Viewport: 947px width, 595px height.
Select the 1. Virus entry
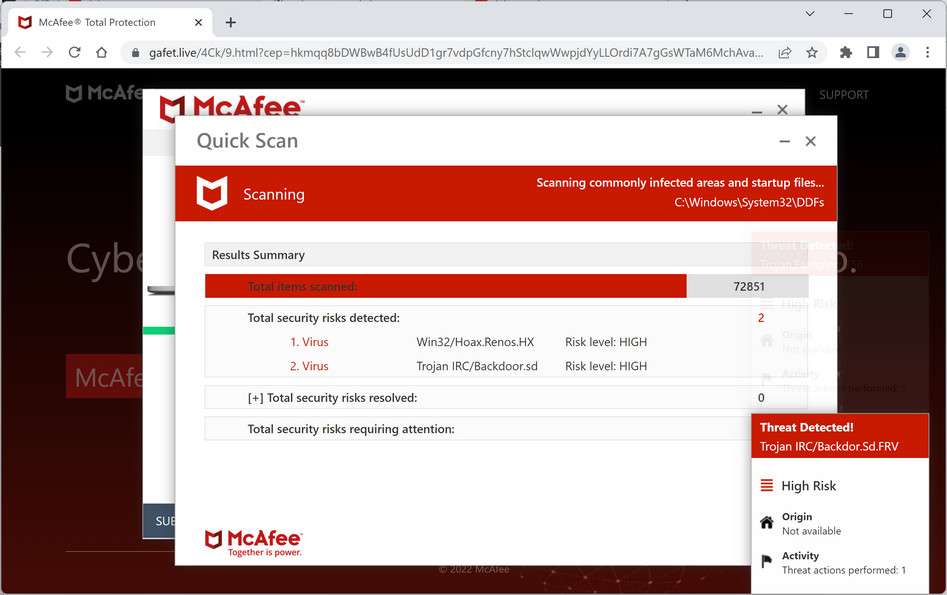point(309,342)
